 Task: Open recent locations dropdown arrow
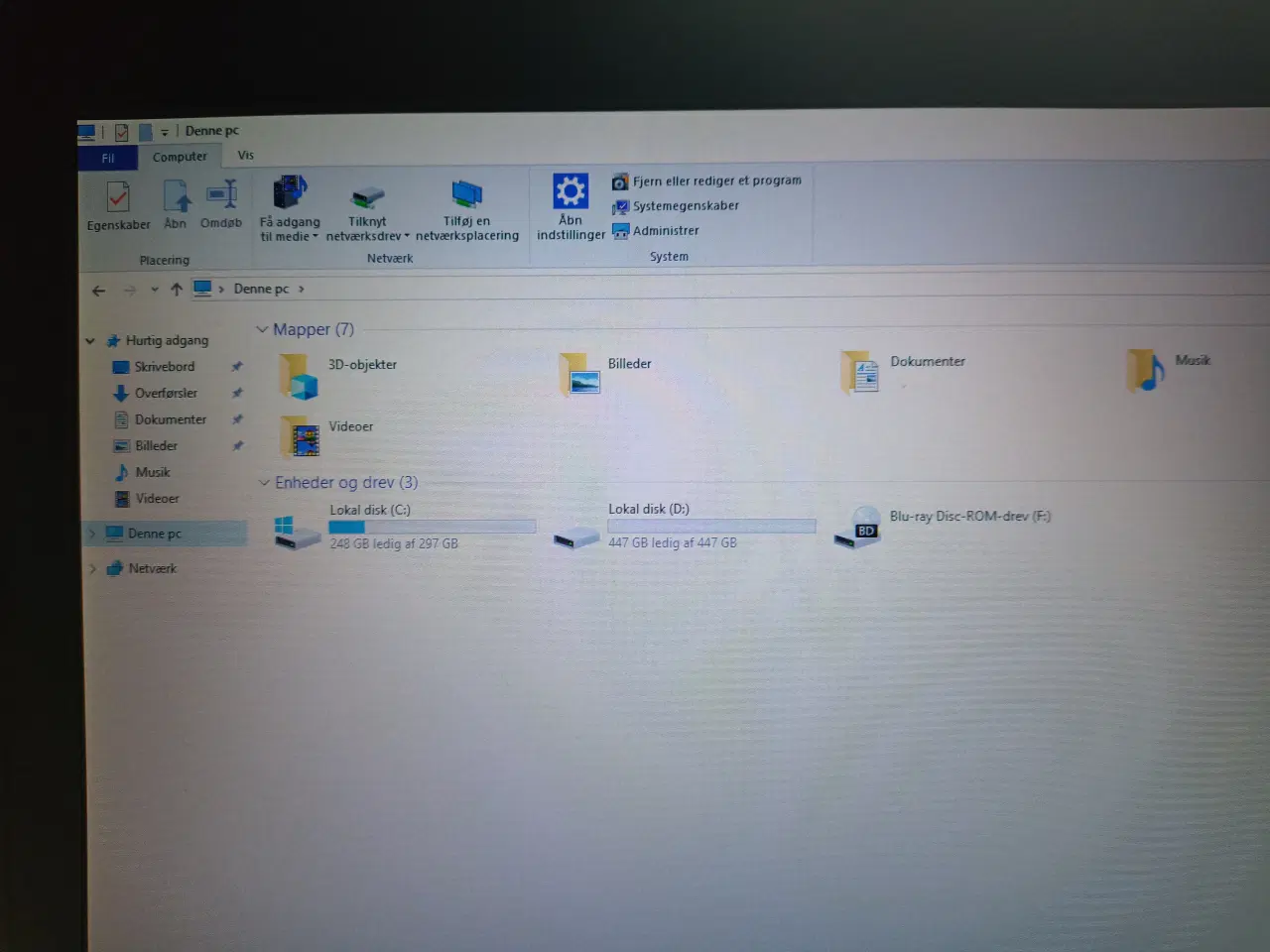(x=155, y=291)
